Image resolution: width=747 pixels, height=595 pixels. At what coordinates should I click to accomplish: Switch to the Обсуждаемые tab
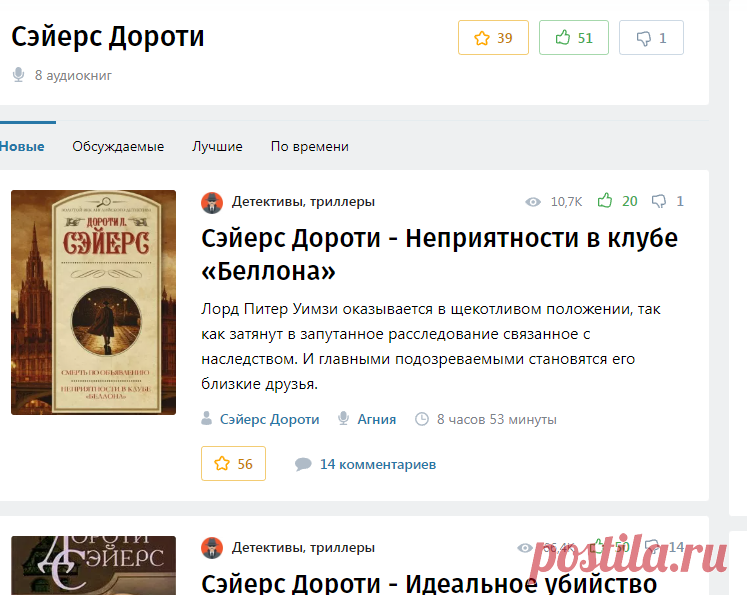(x=118, y=146)
